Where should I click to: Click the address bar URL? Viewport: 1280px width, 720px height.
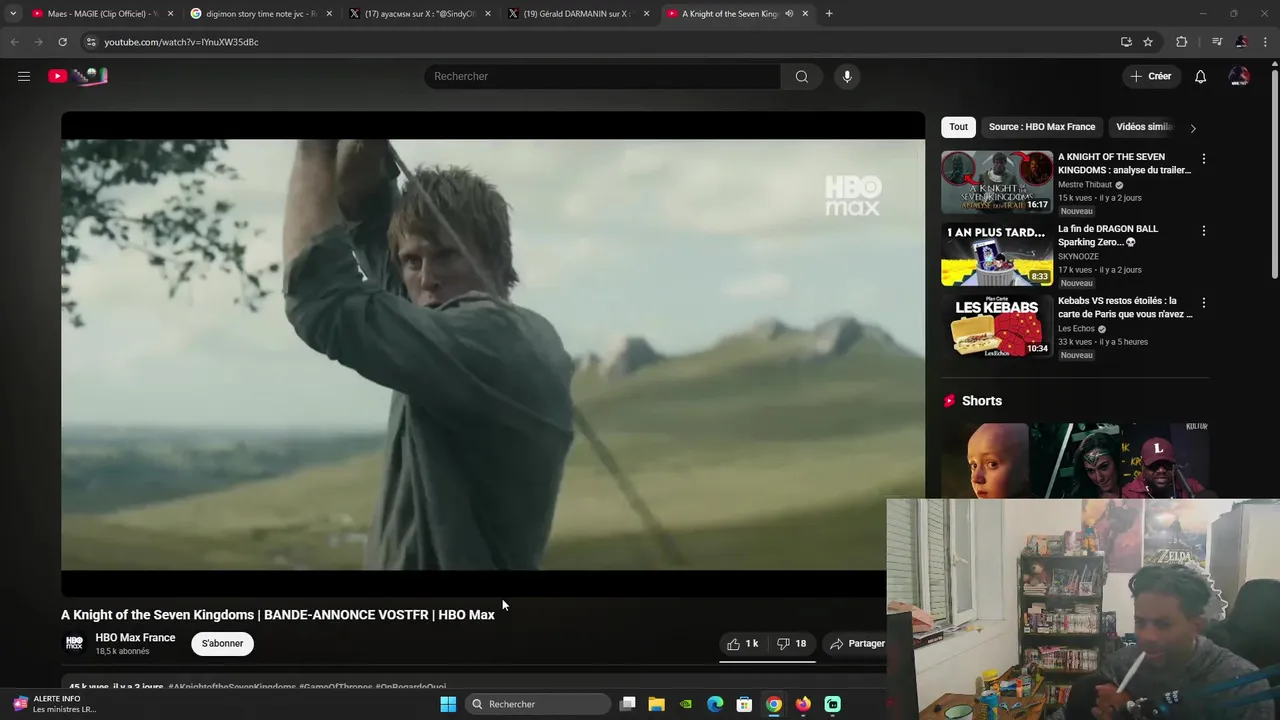[x=181, y=42]
